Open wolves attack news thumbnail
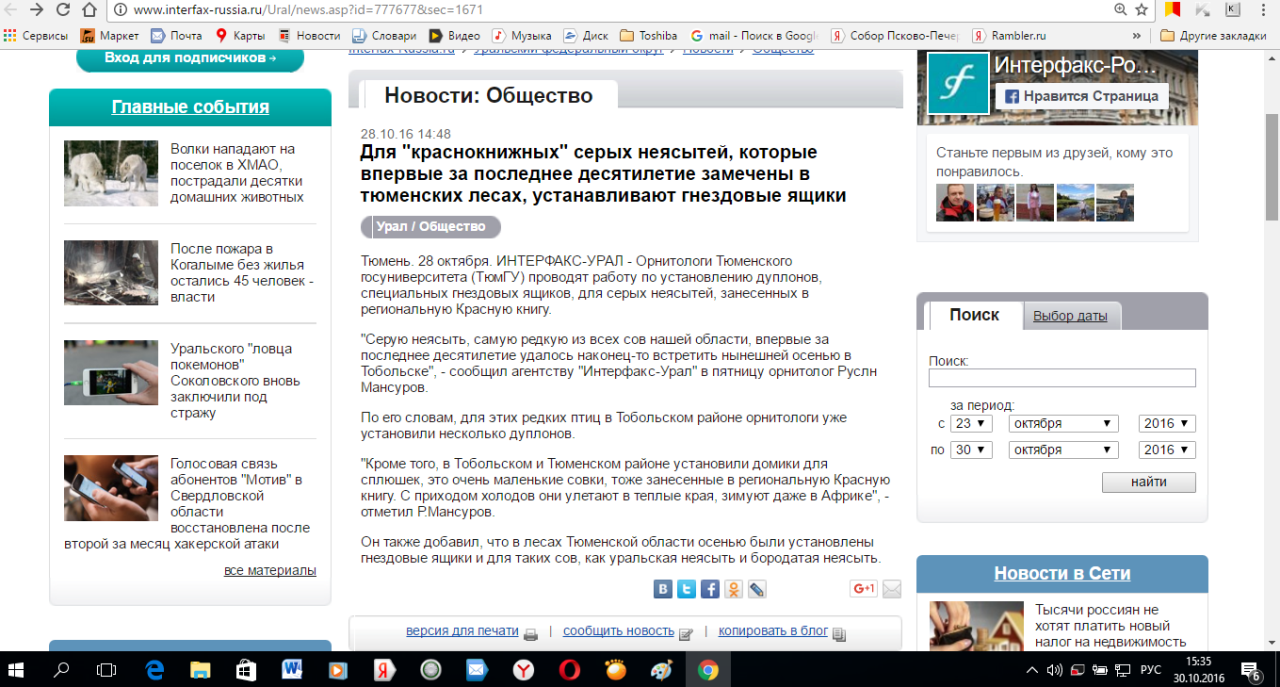The width and height of the screenshot is (1280, 687). coord(111,173)
